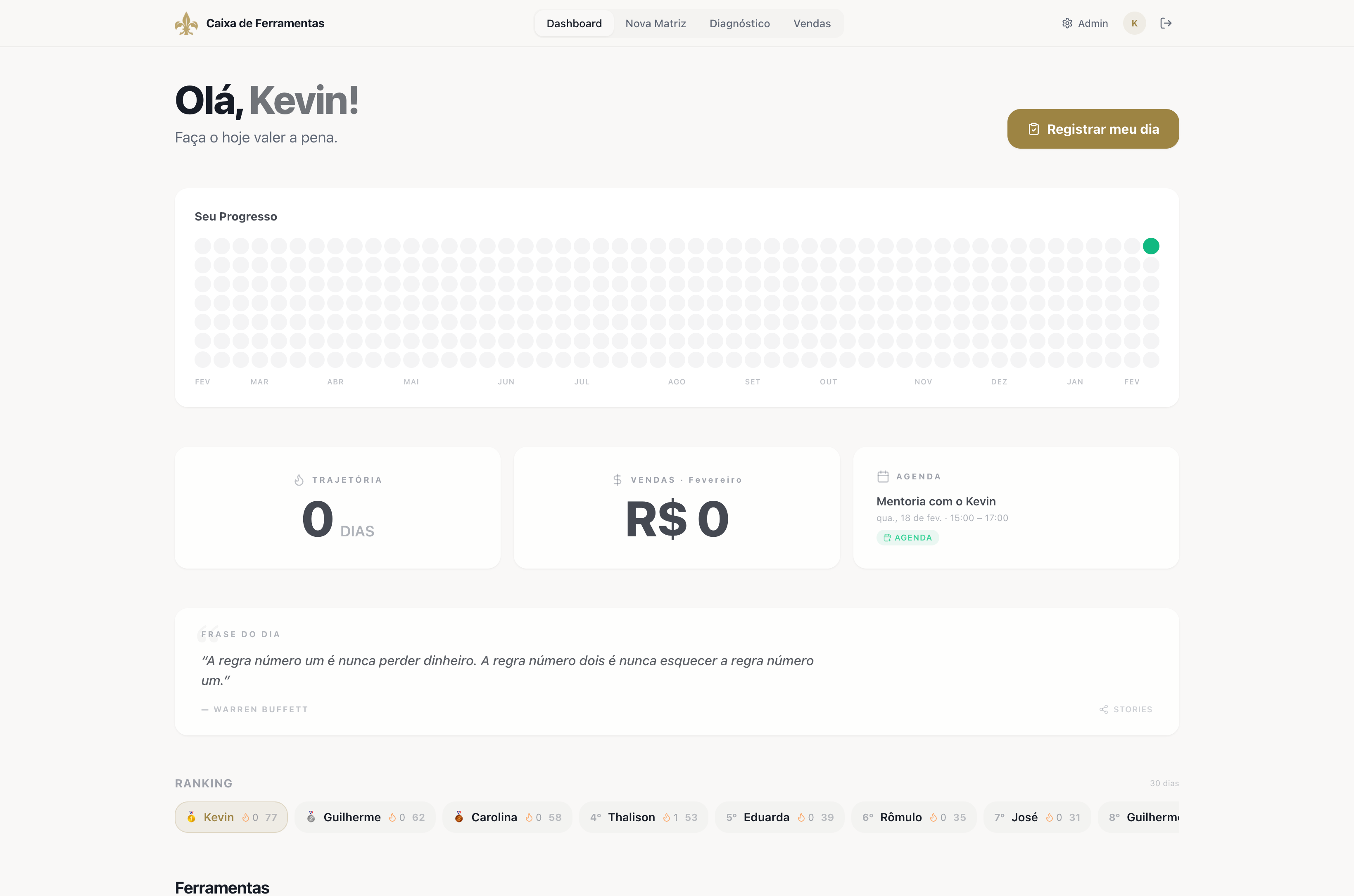Click the Kevin avatar circle
This screenshot has height=896, width=1354.
pyautogui.click(x=1135, y=23)
